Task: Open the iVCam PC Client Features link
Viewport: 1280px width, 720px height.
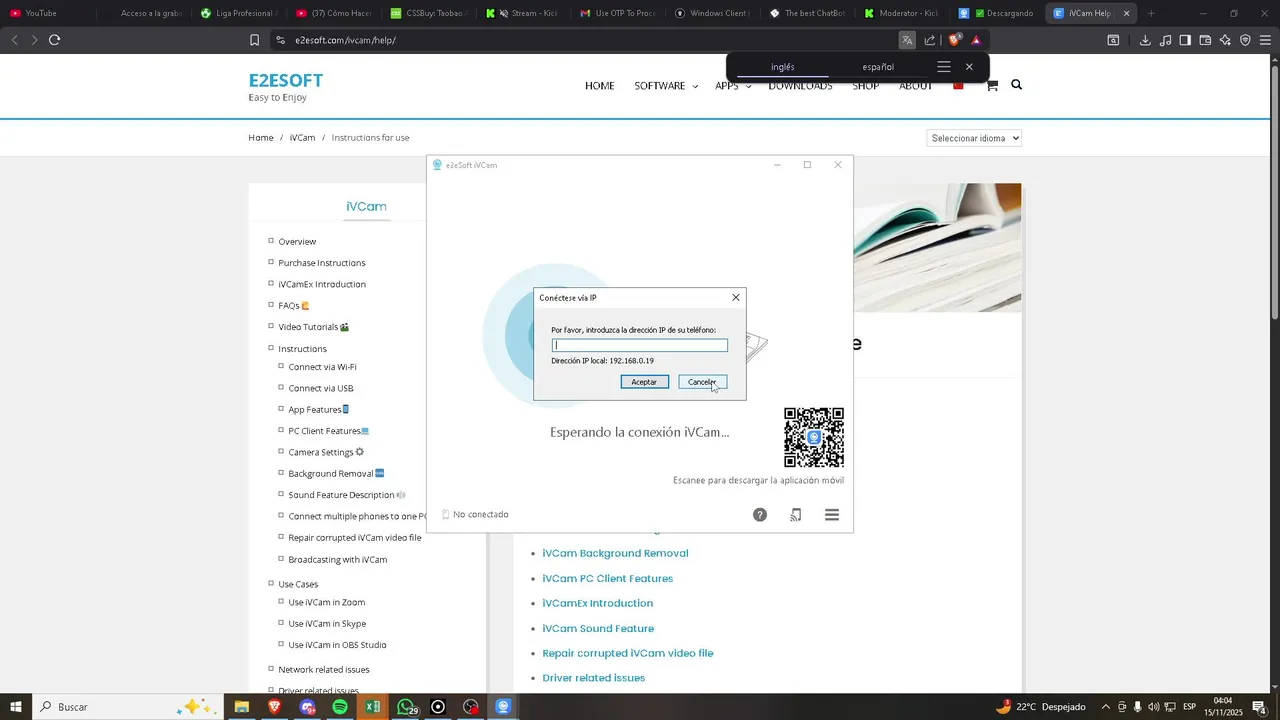Action: (x=608, y=578)
